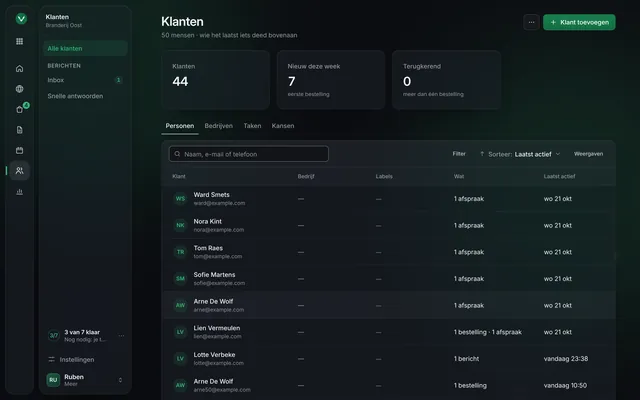
Task: Click the NK avatar of Nora Kint
Action: click(180, 225)
